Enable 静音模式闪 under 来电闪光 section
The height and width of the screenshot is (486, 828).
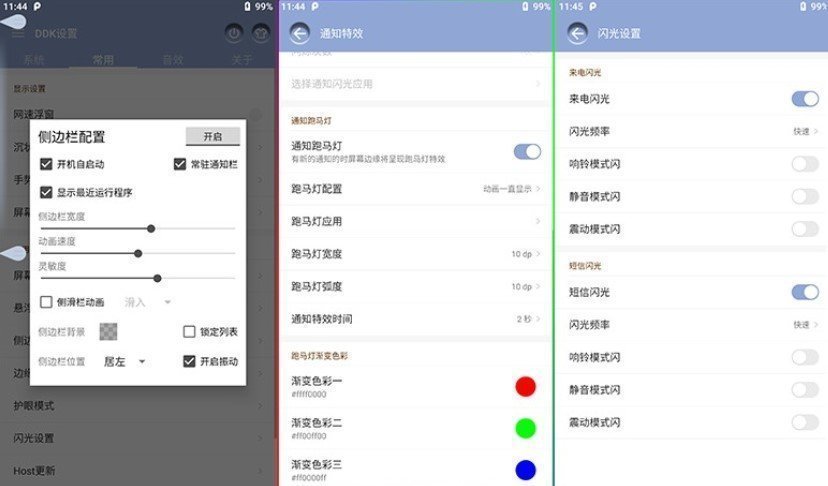[805, 197]
